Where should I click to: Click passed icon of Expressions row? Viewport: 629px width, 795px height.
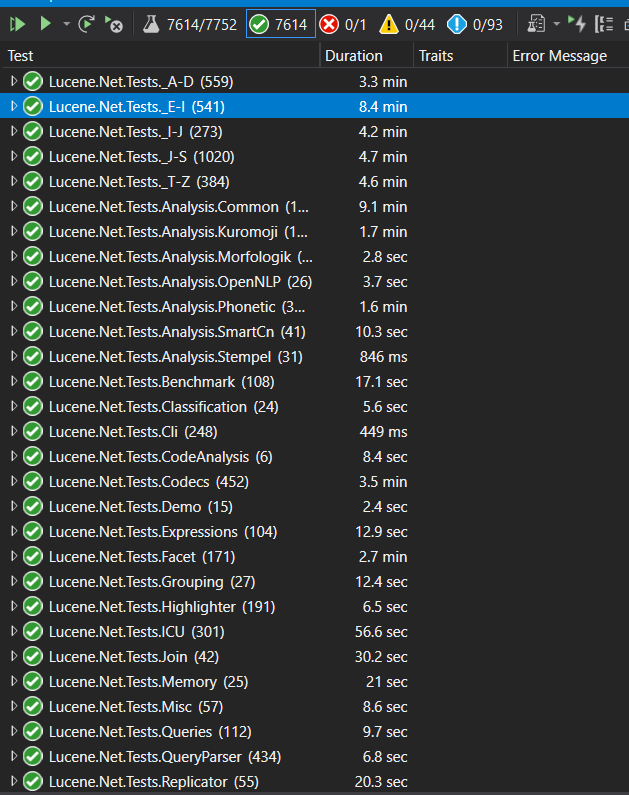[x=33, y=532]
